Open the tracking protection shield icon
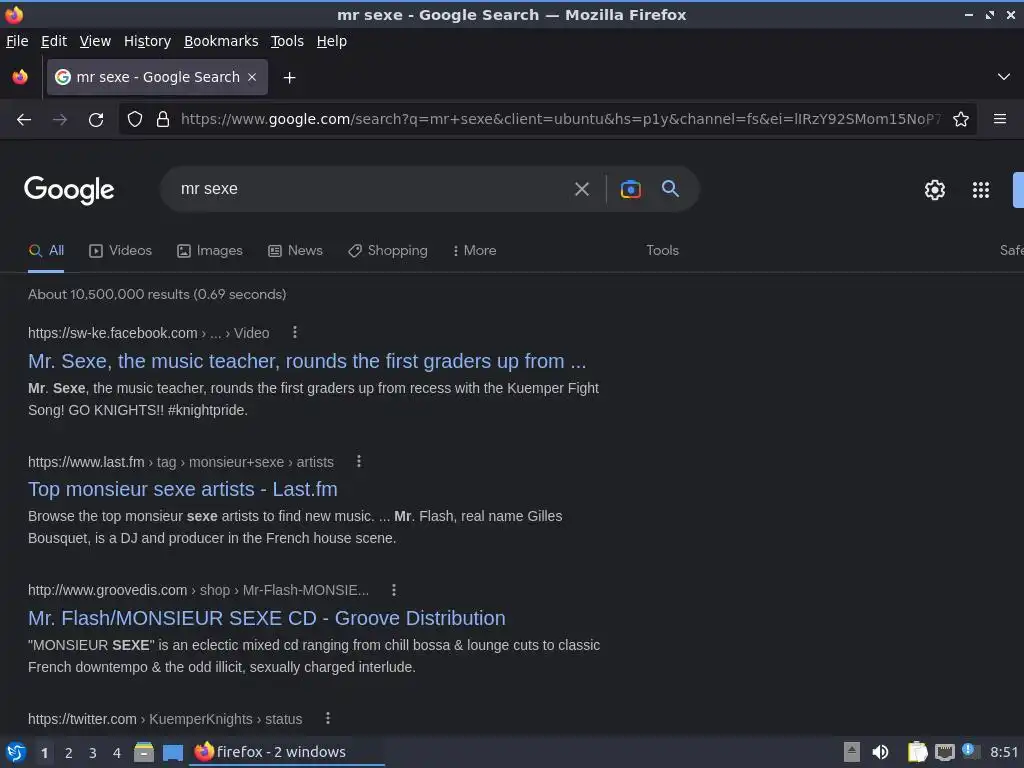Image resolution: width=1024 pixels, height=768 pixels. [x=135, y=119]
